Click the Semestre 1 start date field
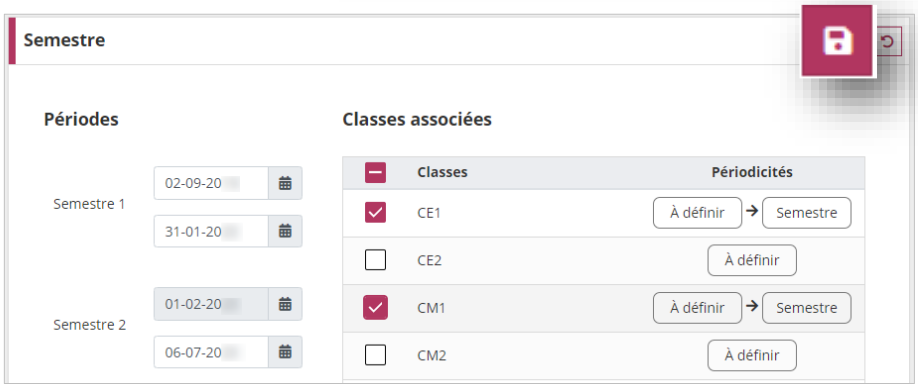 pyautogui.click(x=211, y=183)
